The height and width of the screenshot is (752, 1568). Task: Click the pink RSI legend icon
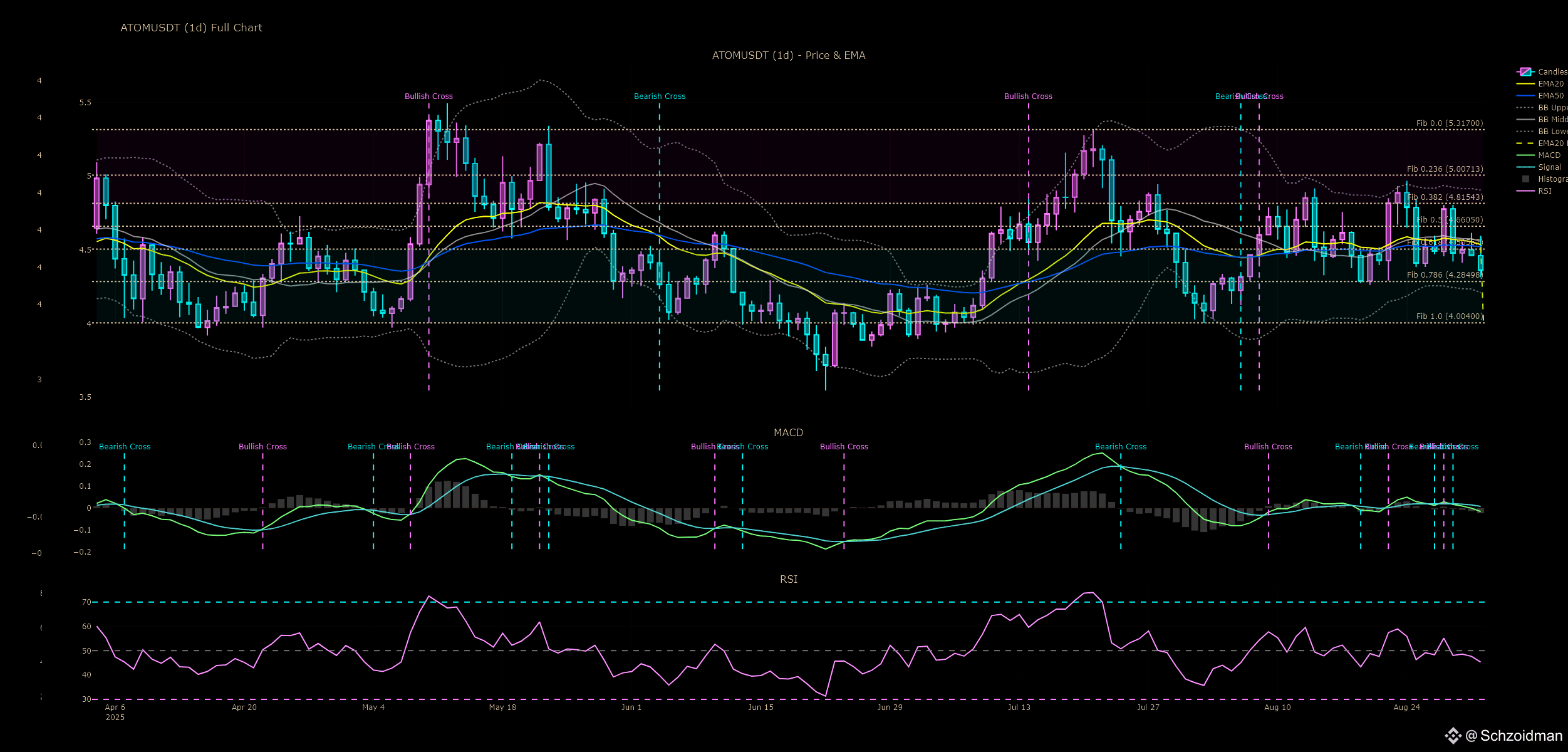click(x=1525, y=191)
